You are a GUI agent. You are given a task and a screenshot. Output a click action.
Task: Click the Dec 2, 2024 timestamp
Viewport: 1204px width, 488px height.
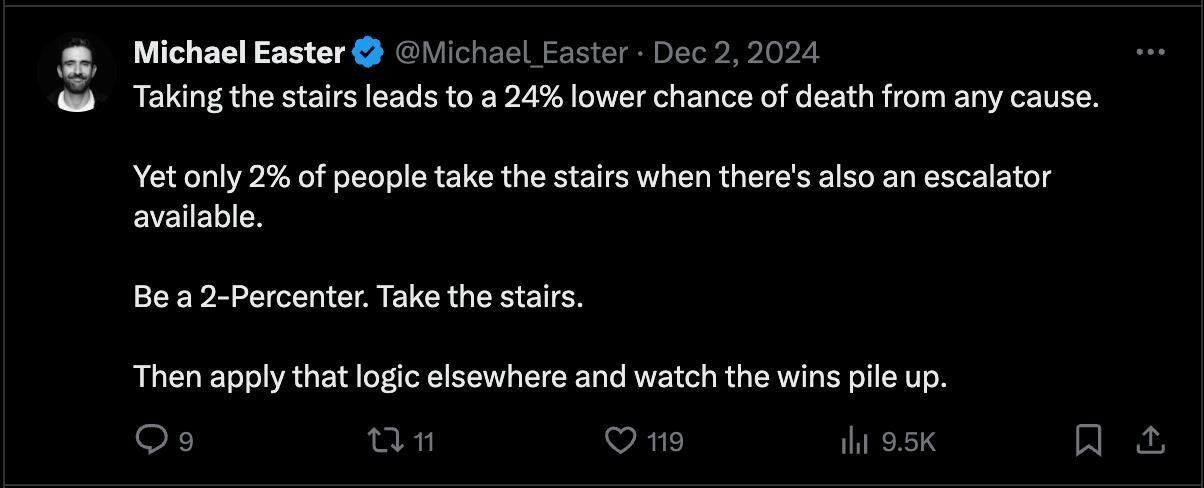pos(736,53)
